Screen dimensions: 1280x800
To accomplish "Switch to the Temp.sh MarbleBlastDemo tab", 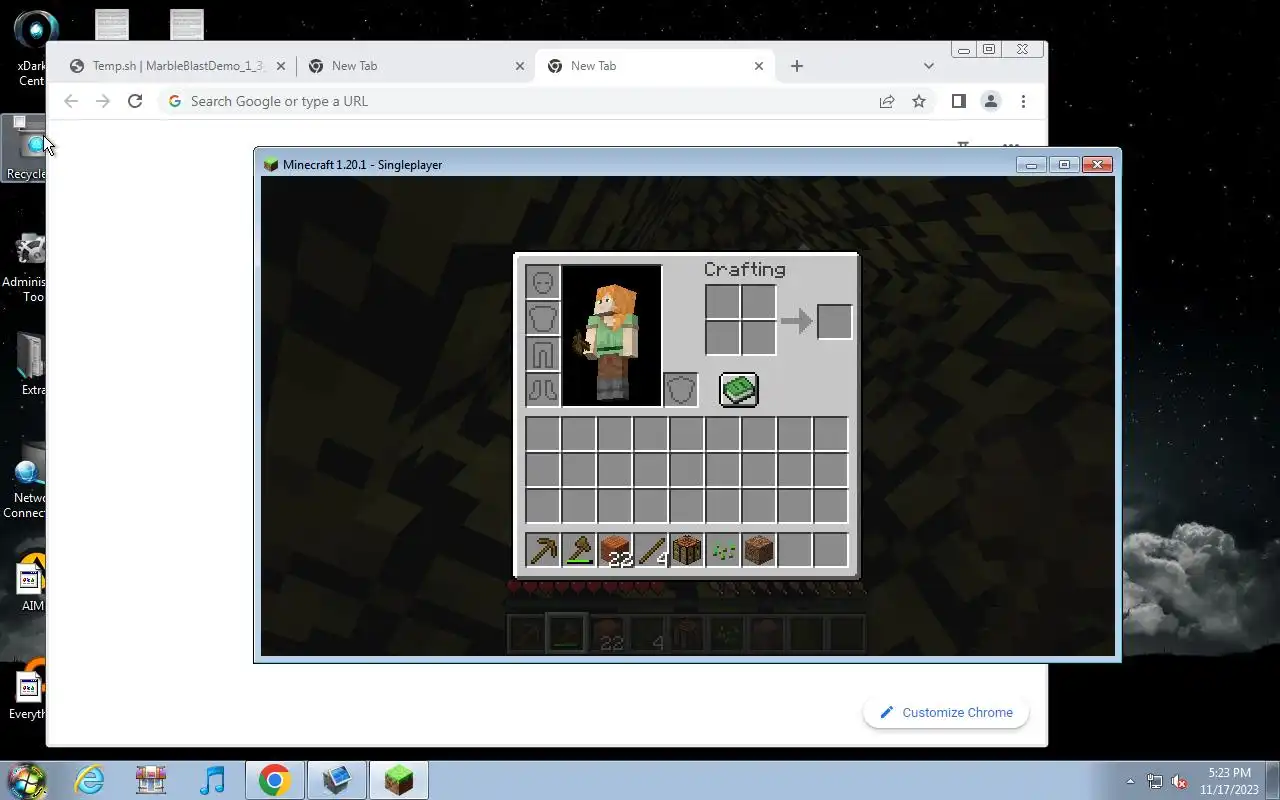I will pyautogui.click(x=177, y=66).
